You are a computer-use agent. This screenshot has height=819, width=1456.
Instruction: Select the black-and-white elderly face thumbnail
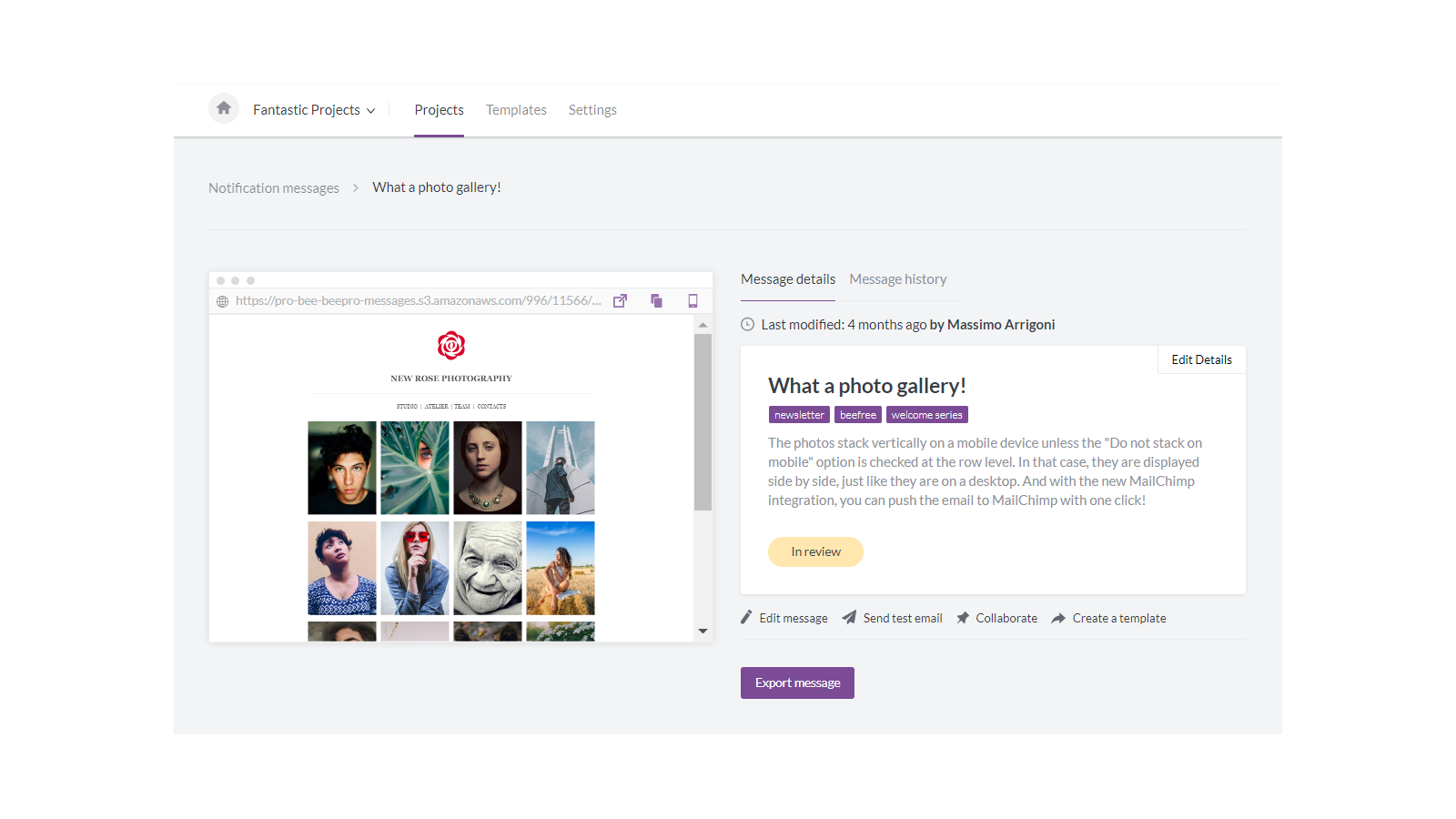tap(488, 568)
